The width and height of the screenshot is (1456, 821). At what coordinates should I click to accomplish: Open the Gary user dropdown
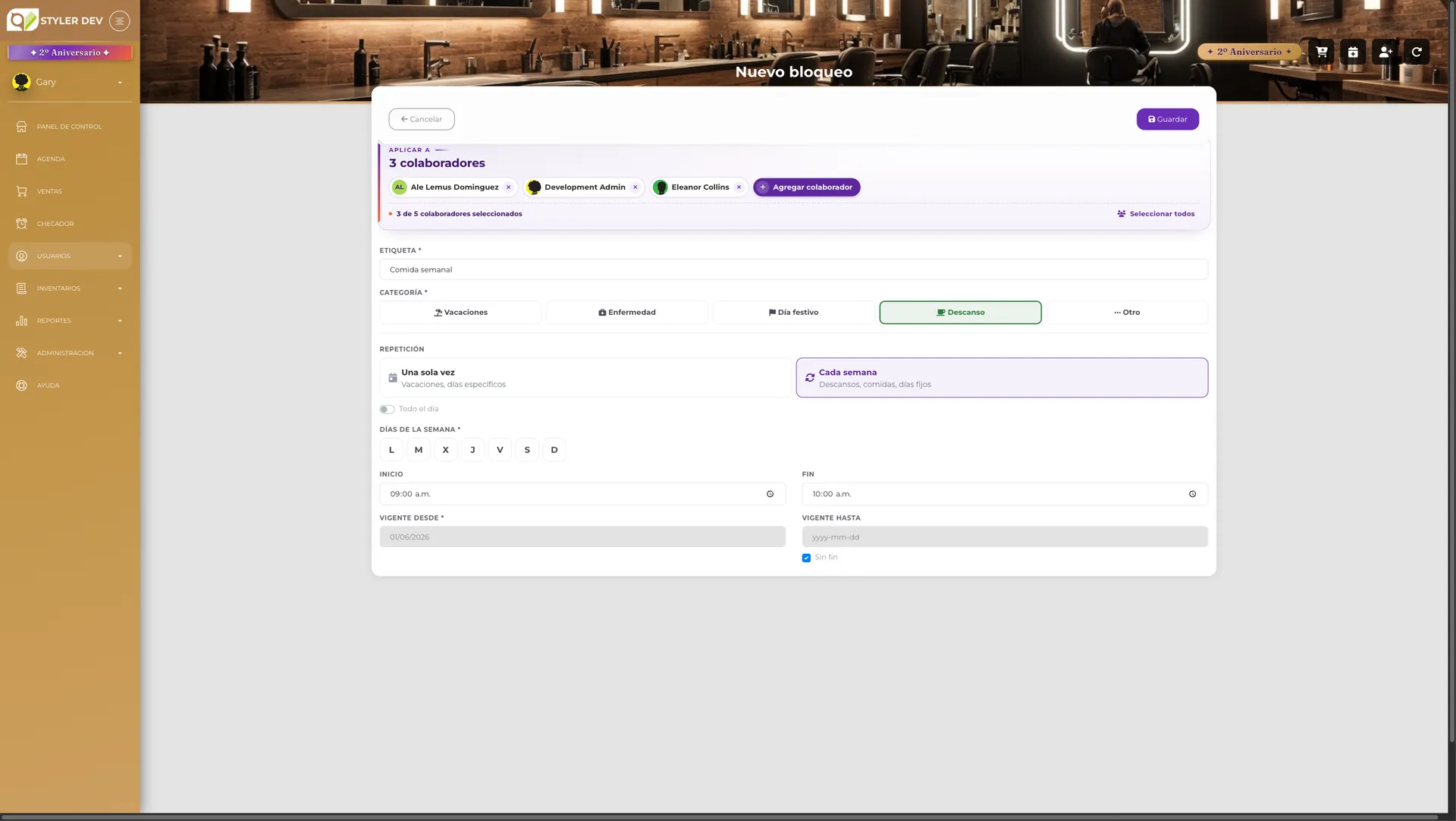(68, 82)
